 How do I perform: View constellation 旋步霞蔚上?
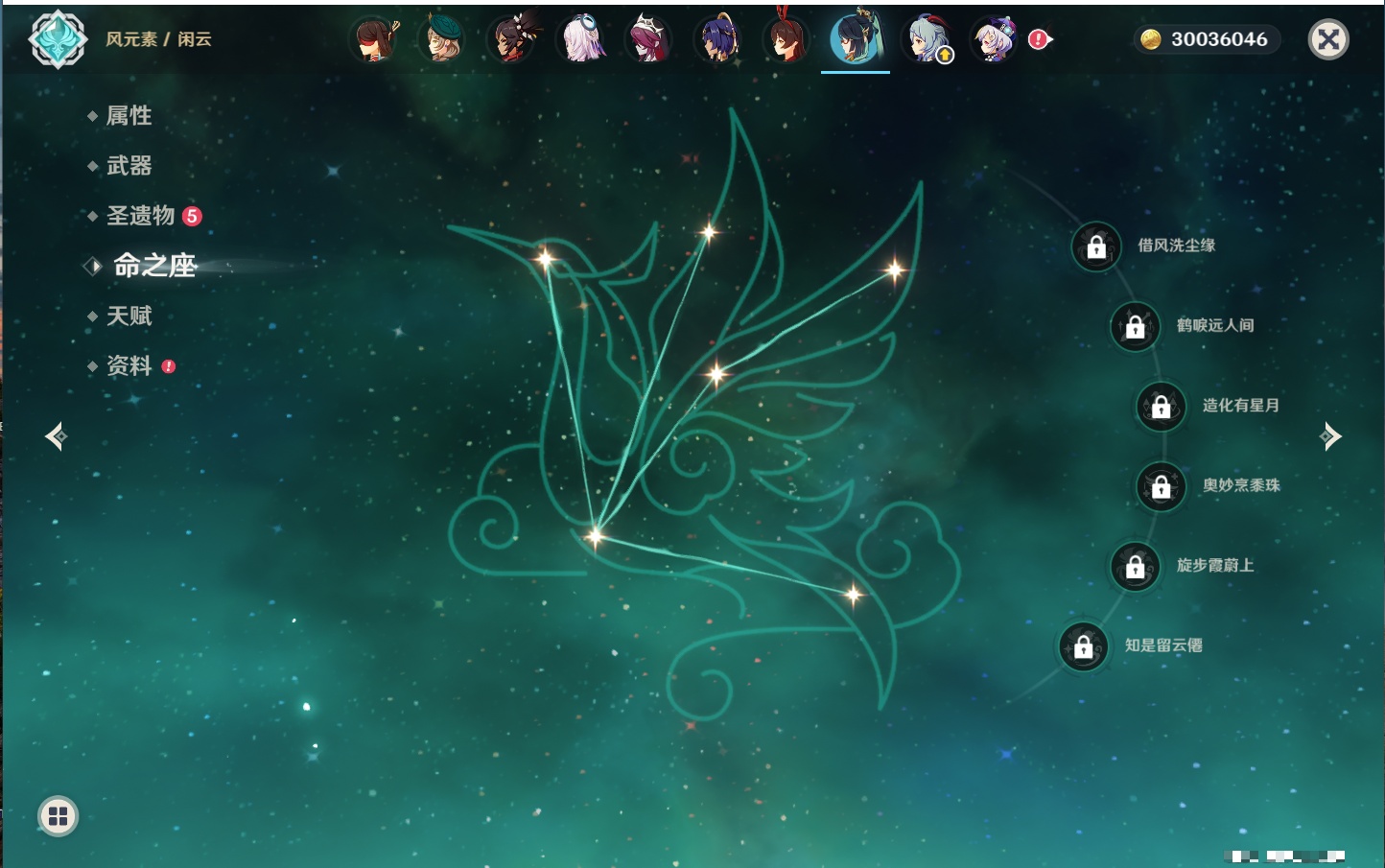(1215, 566)
